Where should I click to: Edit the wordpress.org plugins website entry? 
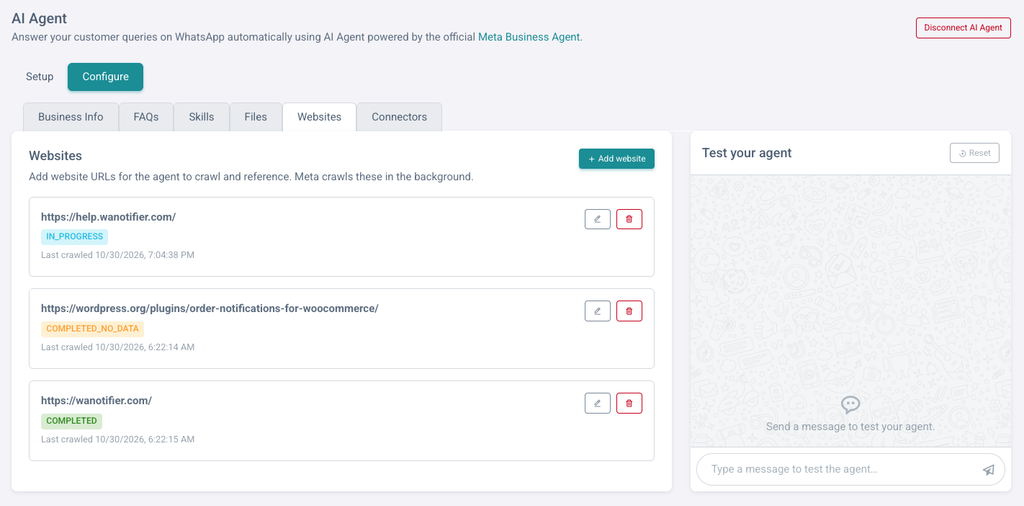(x=598, y=311)
